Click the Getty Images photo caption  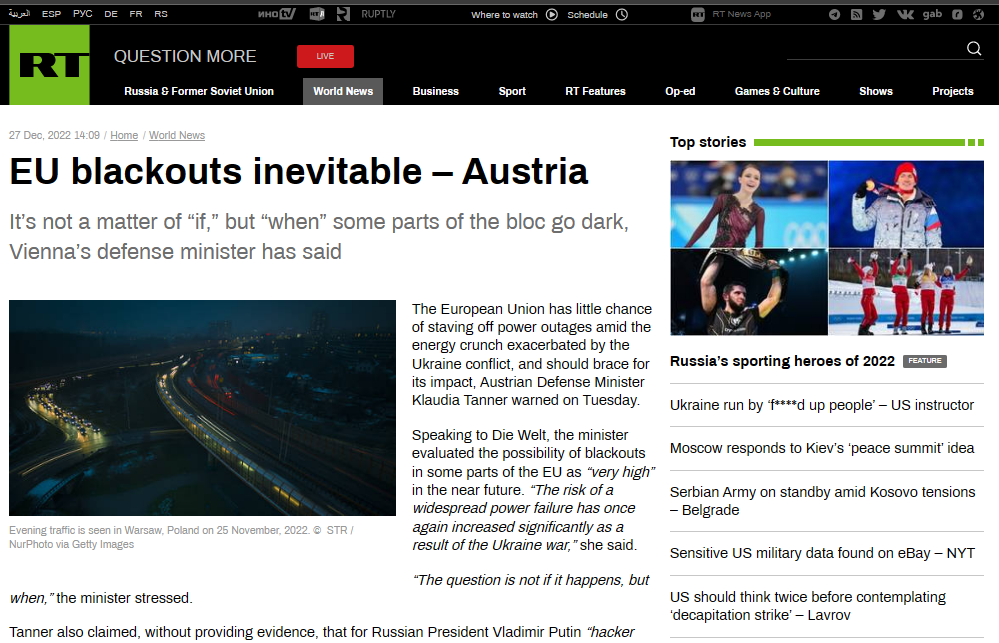click(x=181, y=537)
